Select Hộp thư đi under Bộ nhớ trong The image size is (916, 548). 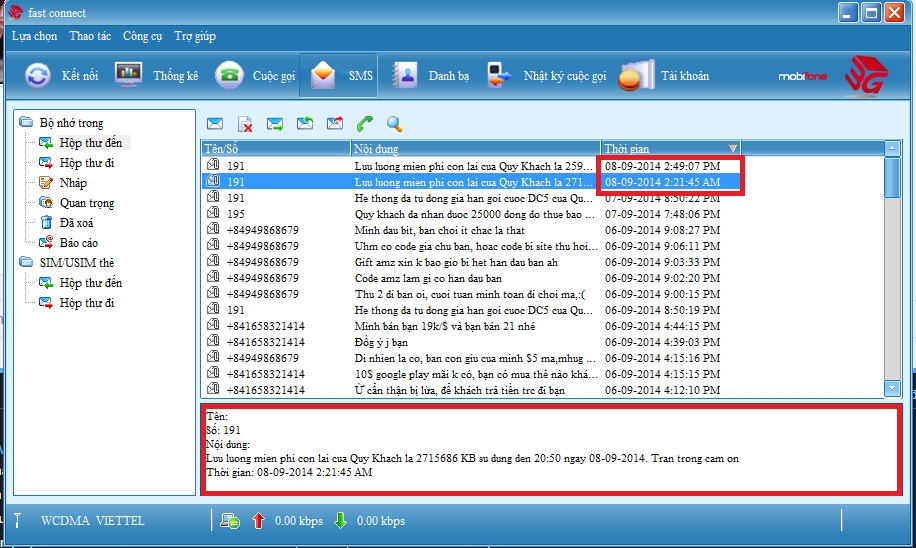click(86, 163)
